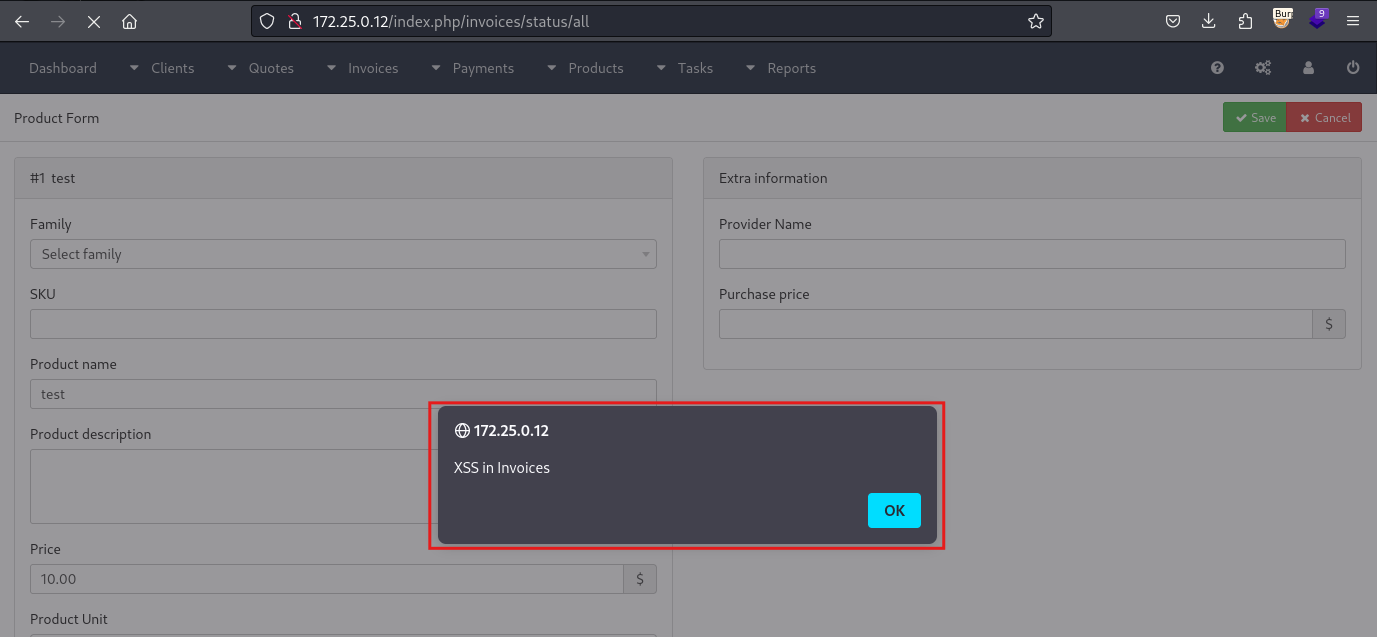Viewport: 1377px width, 637px height.
Task: Log out via the power icon
Action: coord(1353,67)
